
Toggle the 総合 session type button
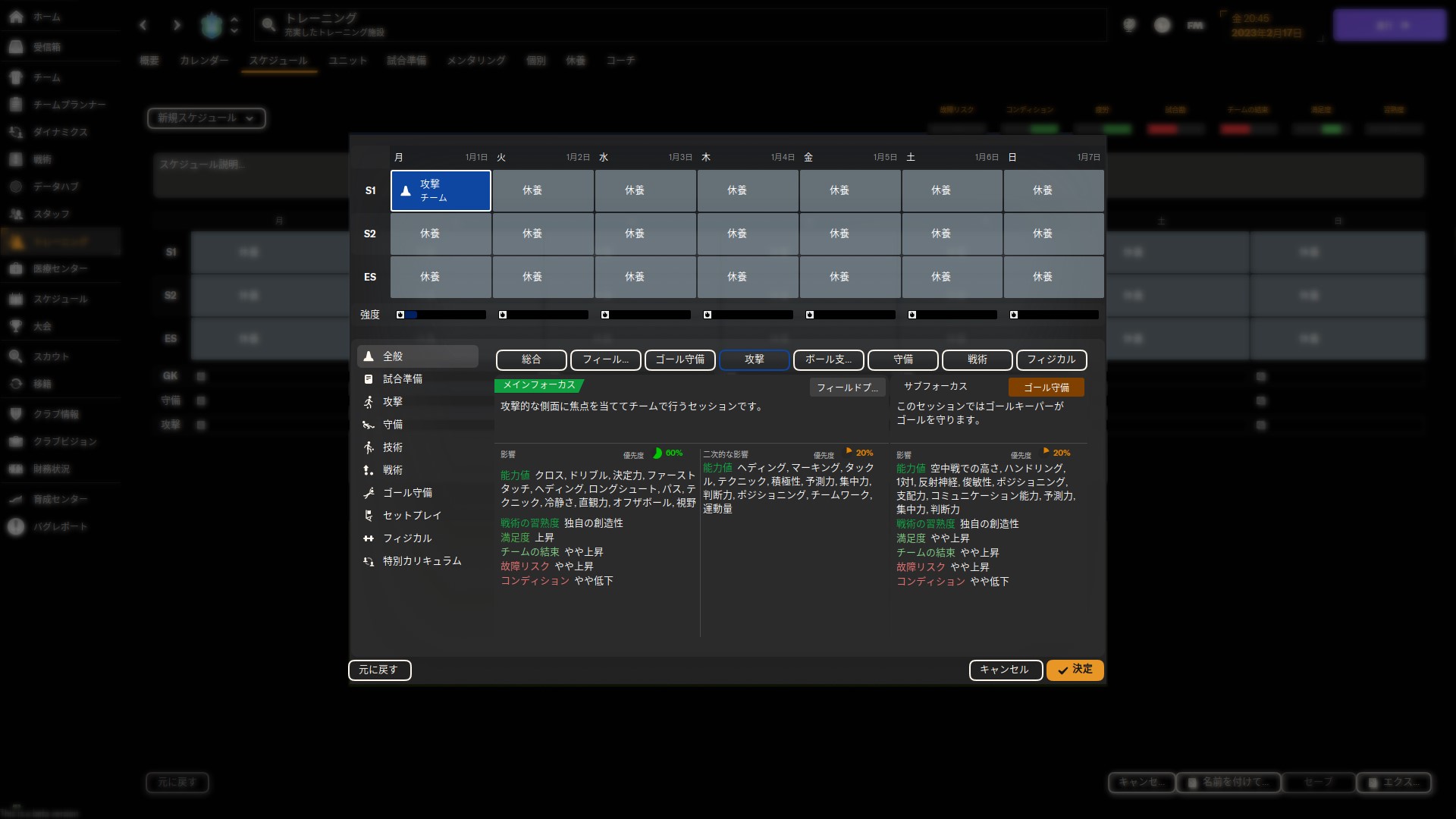531,359
